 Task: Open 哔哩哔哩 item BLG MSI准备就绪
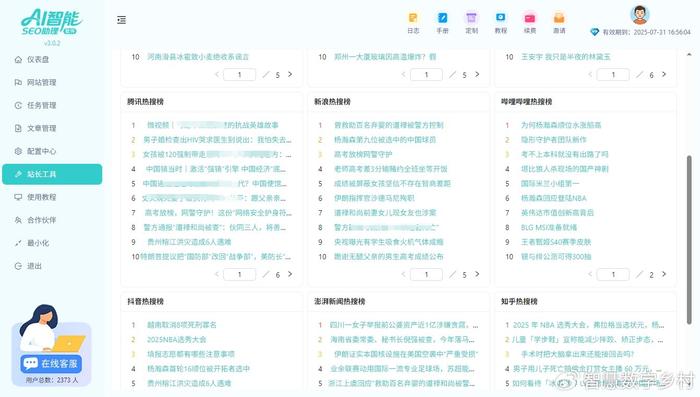(x=549, y=227)
